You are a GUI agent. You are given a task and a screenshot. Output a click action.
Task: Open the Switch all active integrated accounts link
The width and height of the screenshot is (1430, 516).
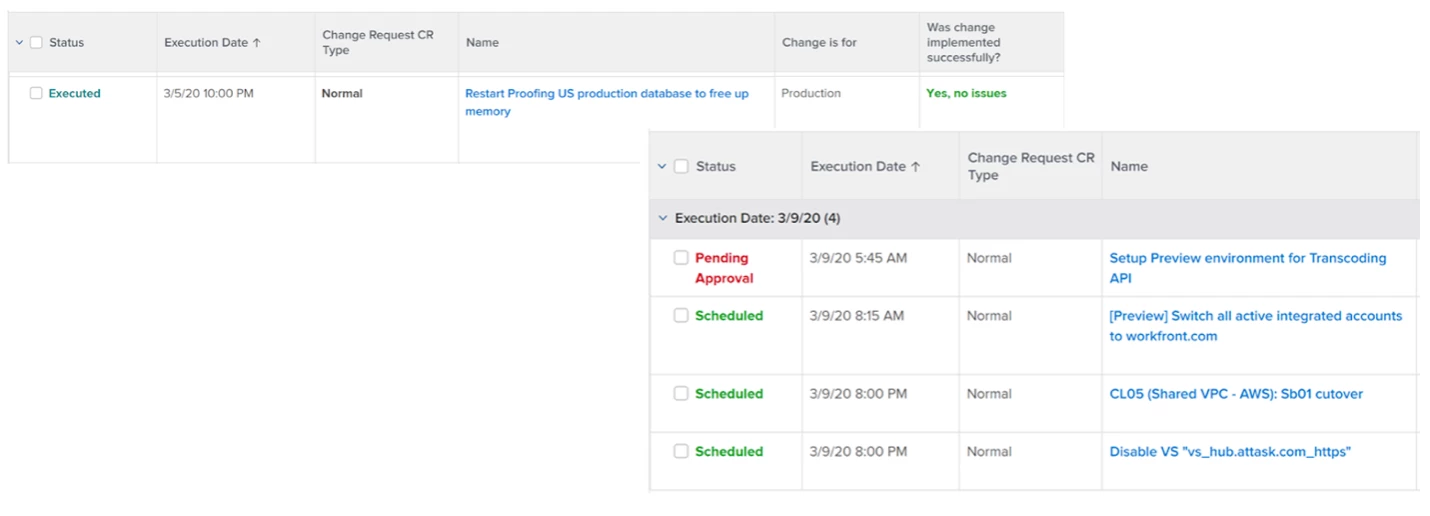click(x=1255, y=316)
